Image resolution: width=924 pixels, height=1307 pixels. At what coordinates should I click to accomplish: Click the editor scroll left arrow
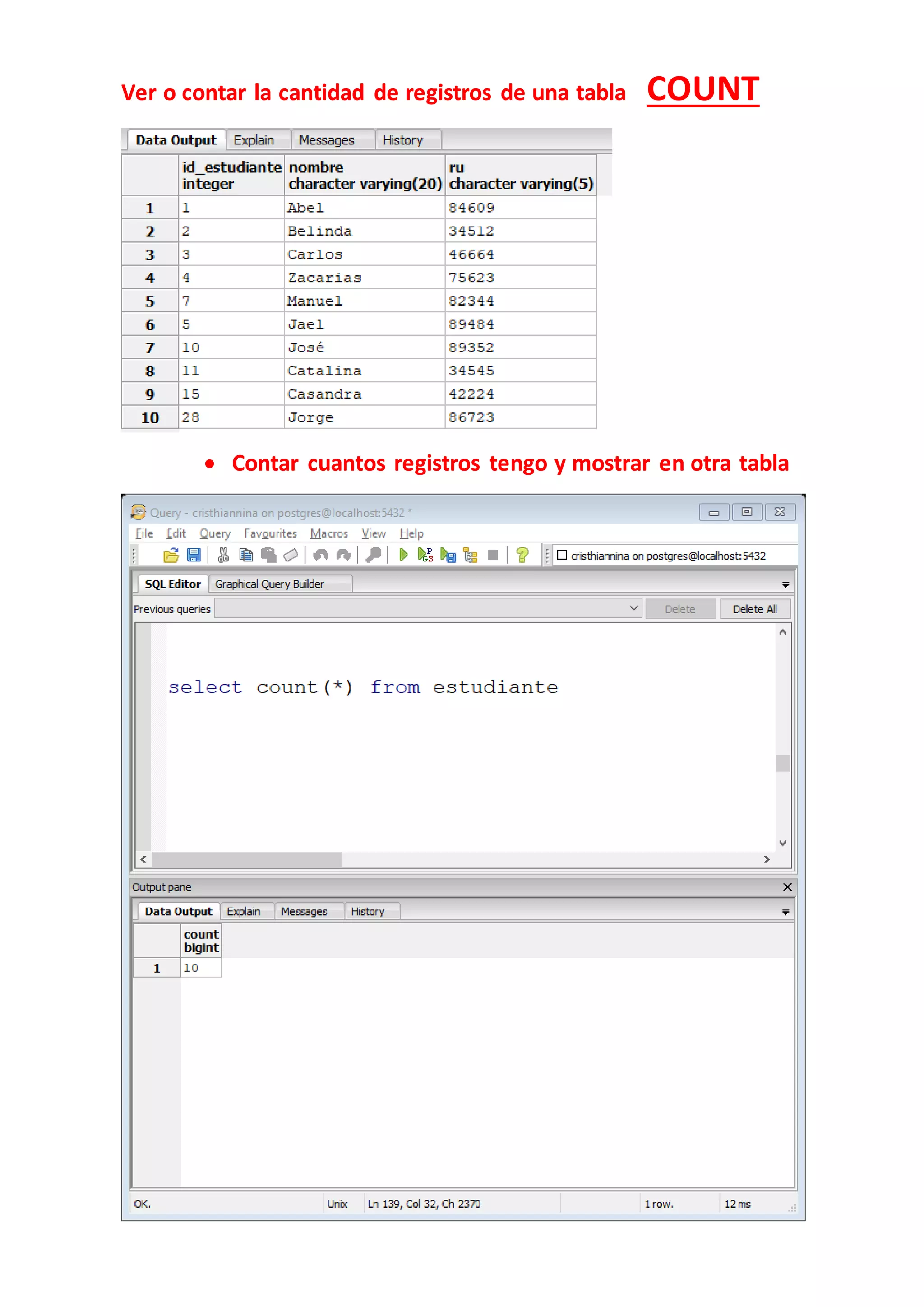pyautogui.click(x=143, y=859)
